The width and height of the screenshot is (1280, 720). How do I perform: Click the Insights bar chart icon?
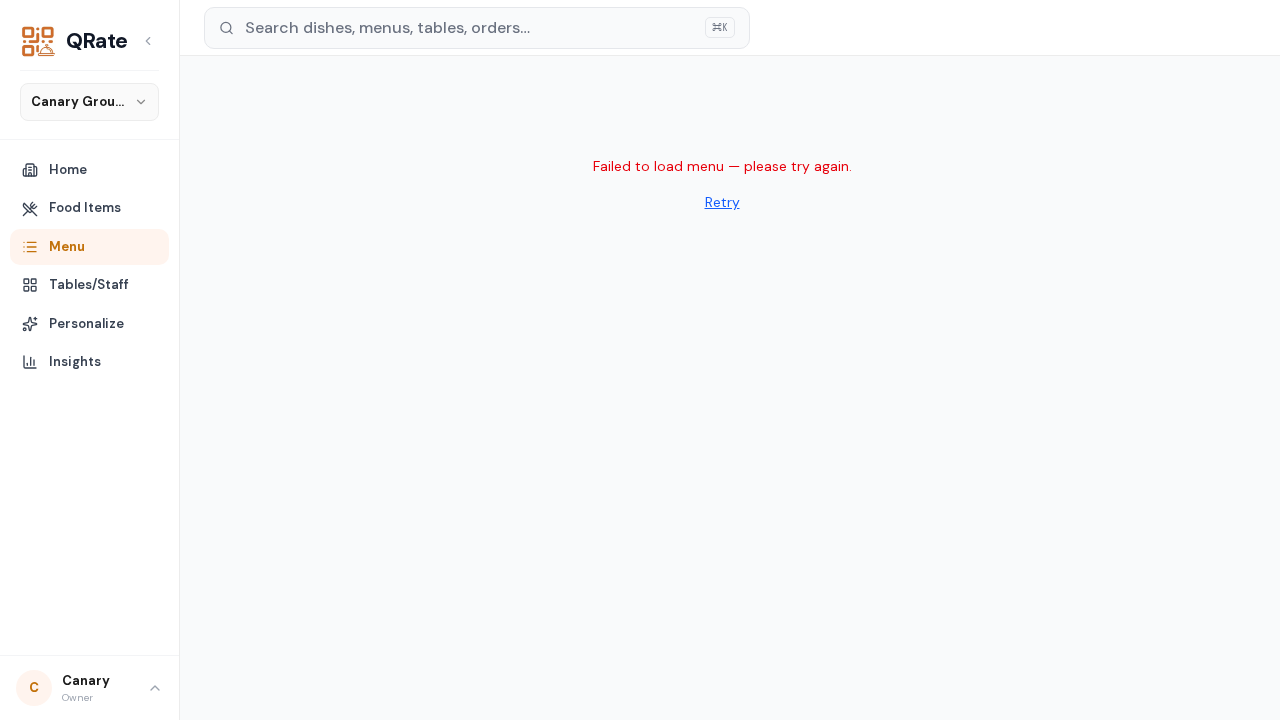(x=30, y=362)
